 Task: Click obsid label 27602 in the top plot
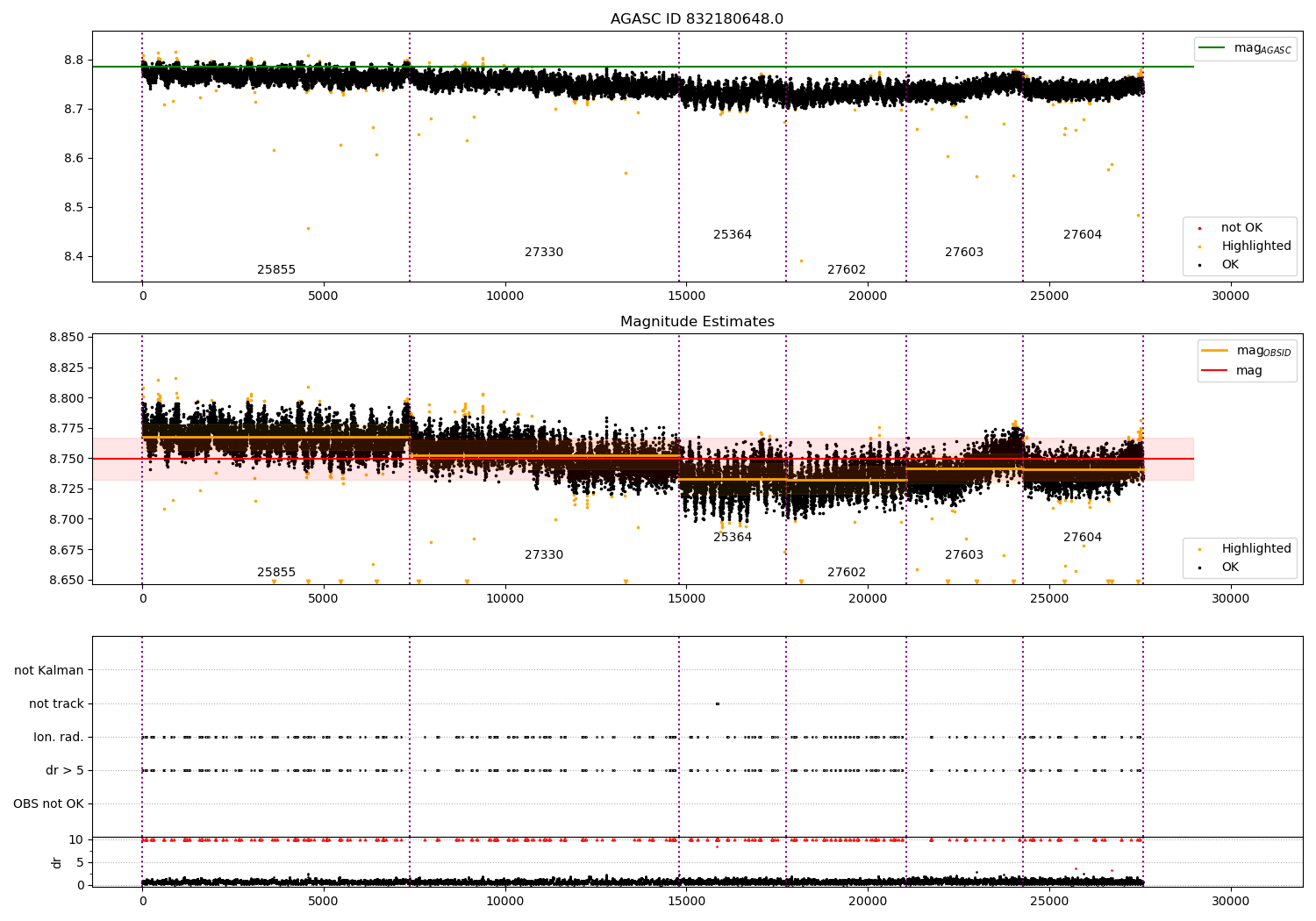click(847, 270)
